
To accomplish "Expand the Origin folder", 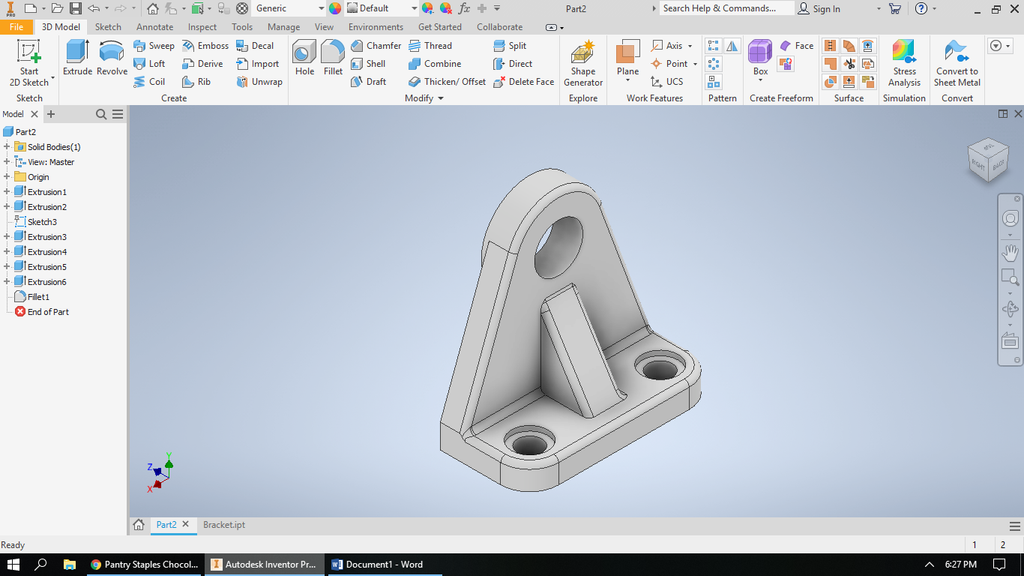I will 7,177.
